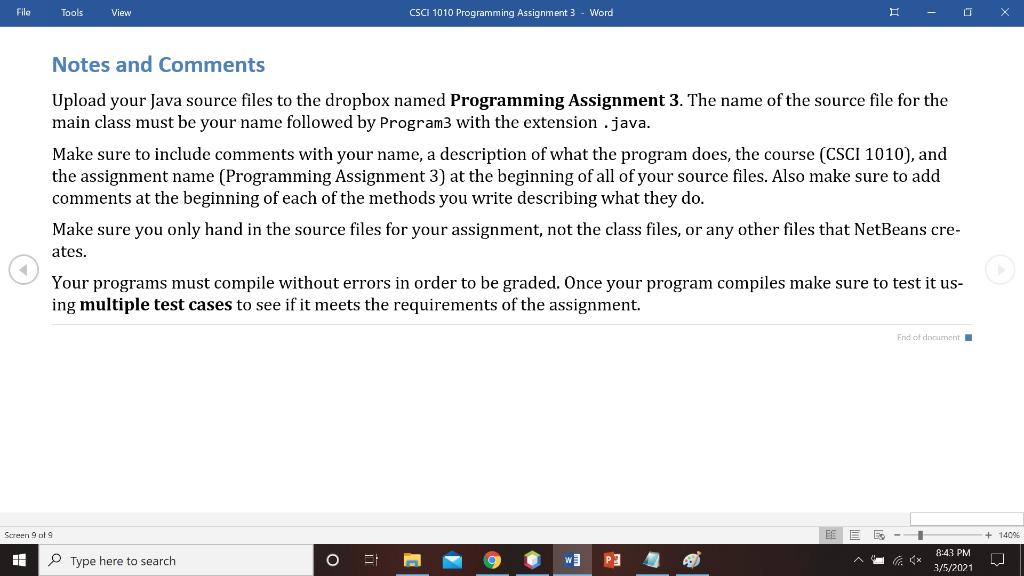Show the Start menu

tap(19, 560)
